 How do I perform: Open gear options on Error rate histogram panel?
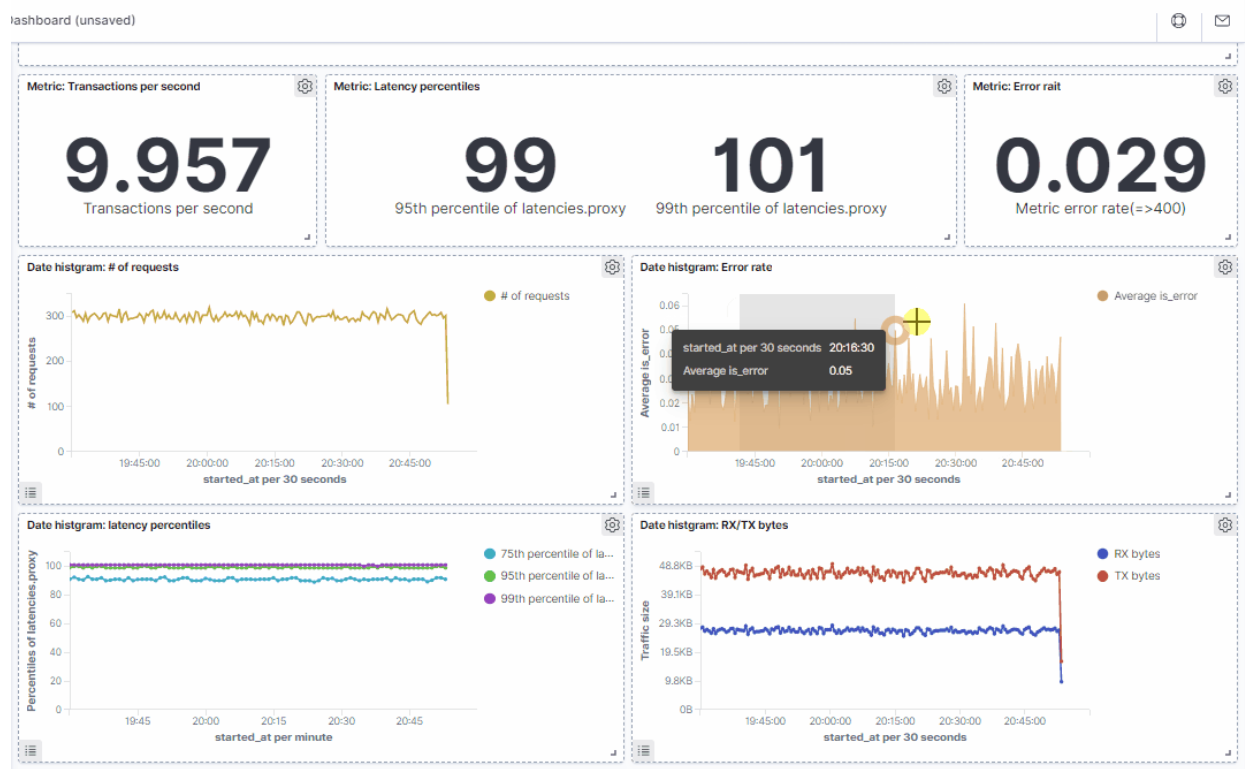pos(1225,268)
